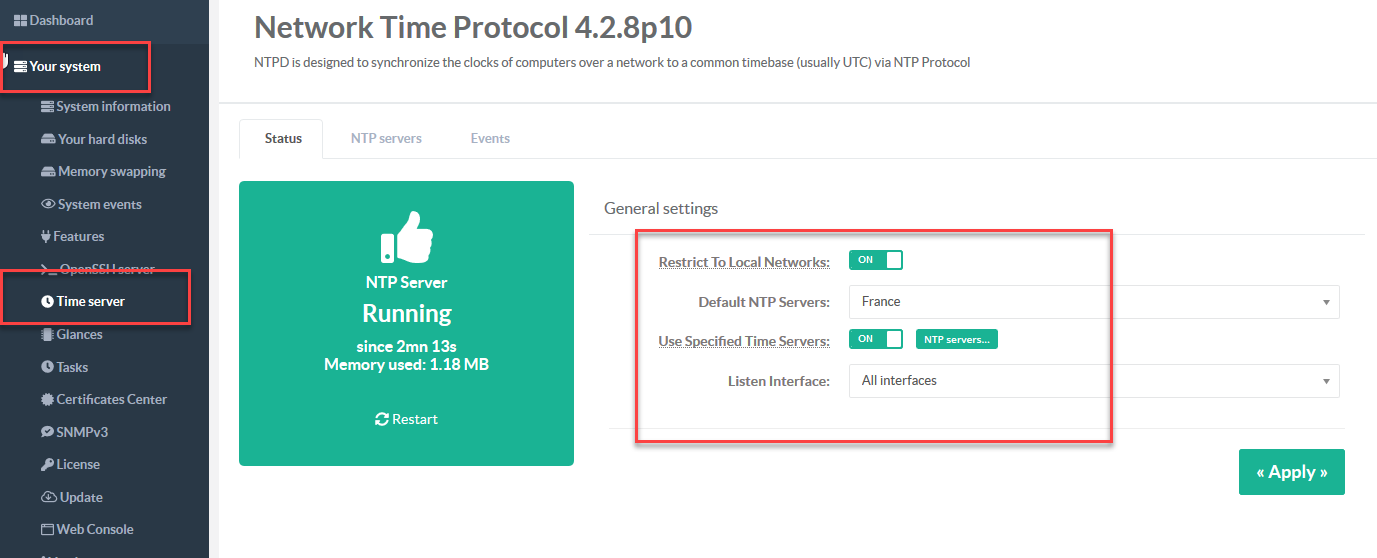The image size is (1377, 558).
Task: Click the Certificates Center badge icon
Action: (x=47, y=399)
